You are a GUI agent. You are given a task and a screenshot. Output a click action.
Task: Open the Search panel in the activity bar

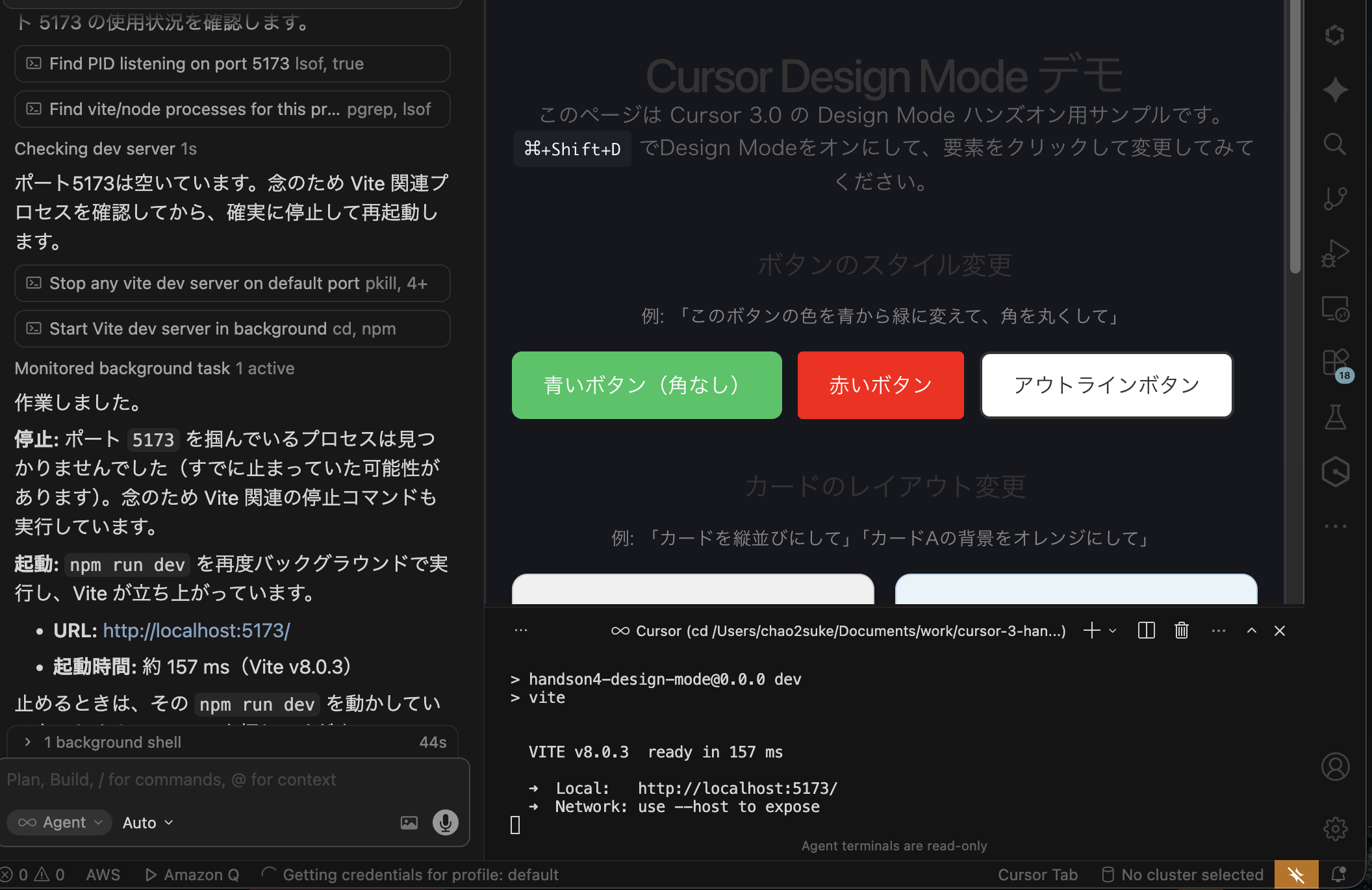(x=1335, y=144)
